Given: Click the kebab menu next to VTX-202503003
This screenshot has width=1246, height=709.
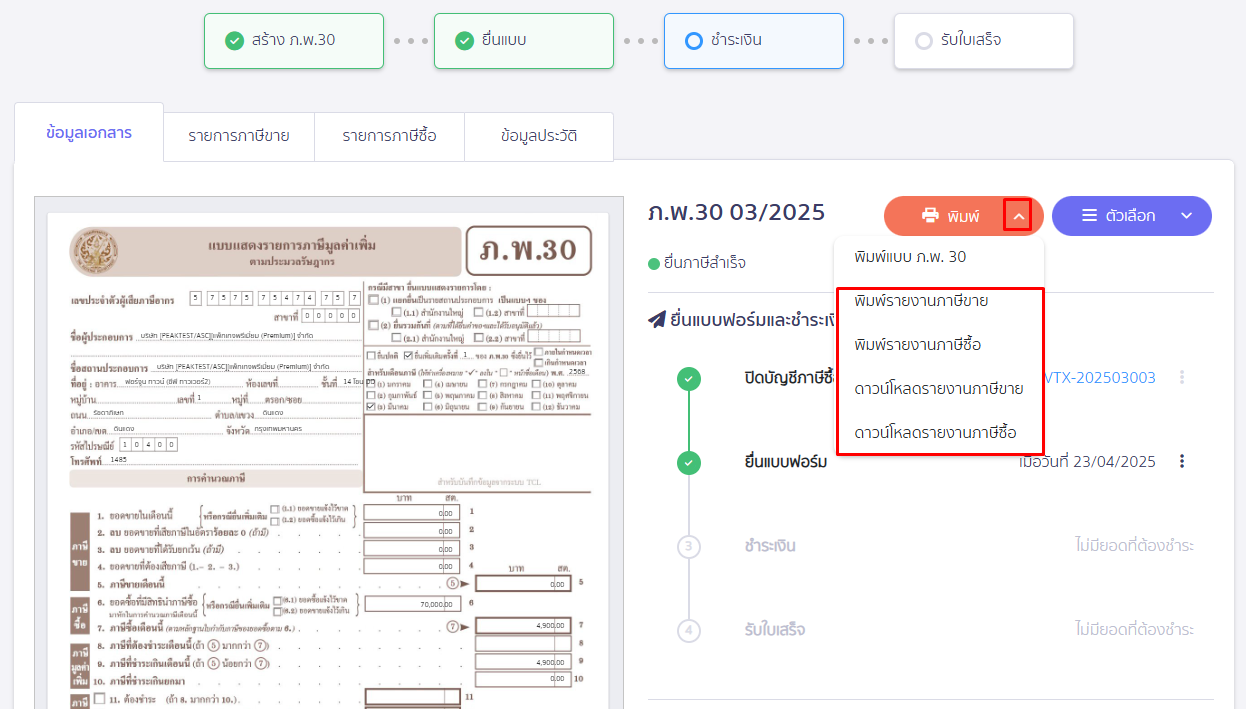Looking at the screenshot, I should 1180,378.
